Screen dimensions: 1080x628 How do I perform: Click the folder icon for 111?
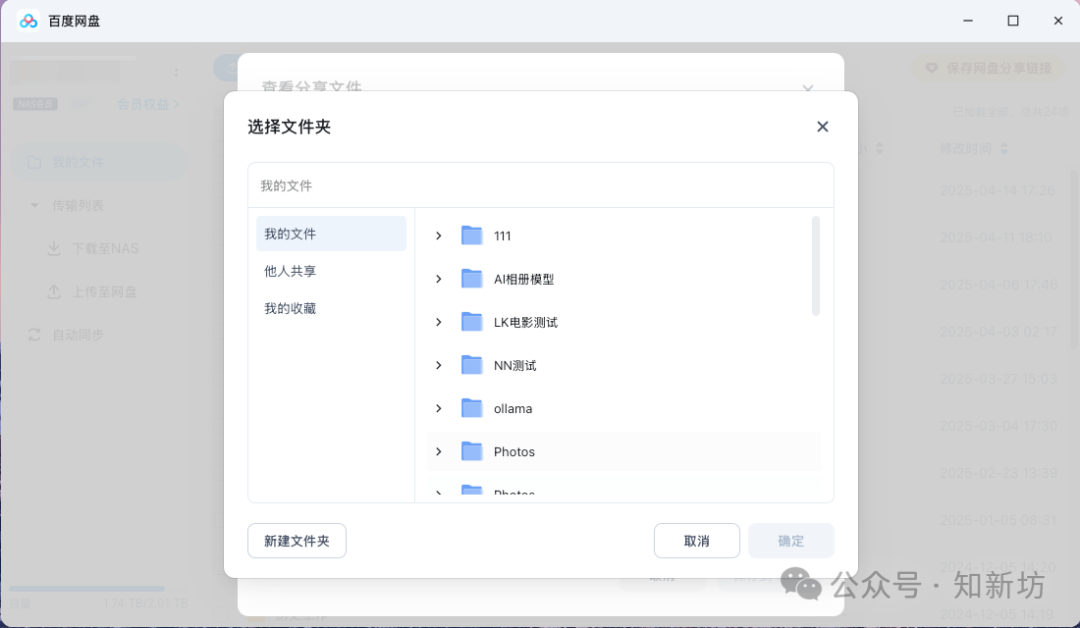click(x=471, y=235)
